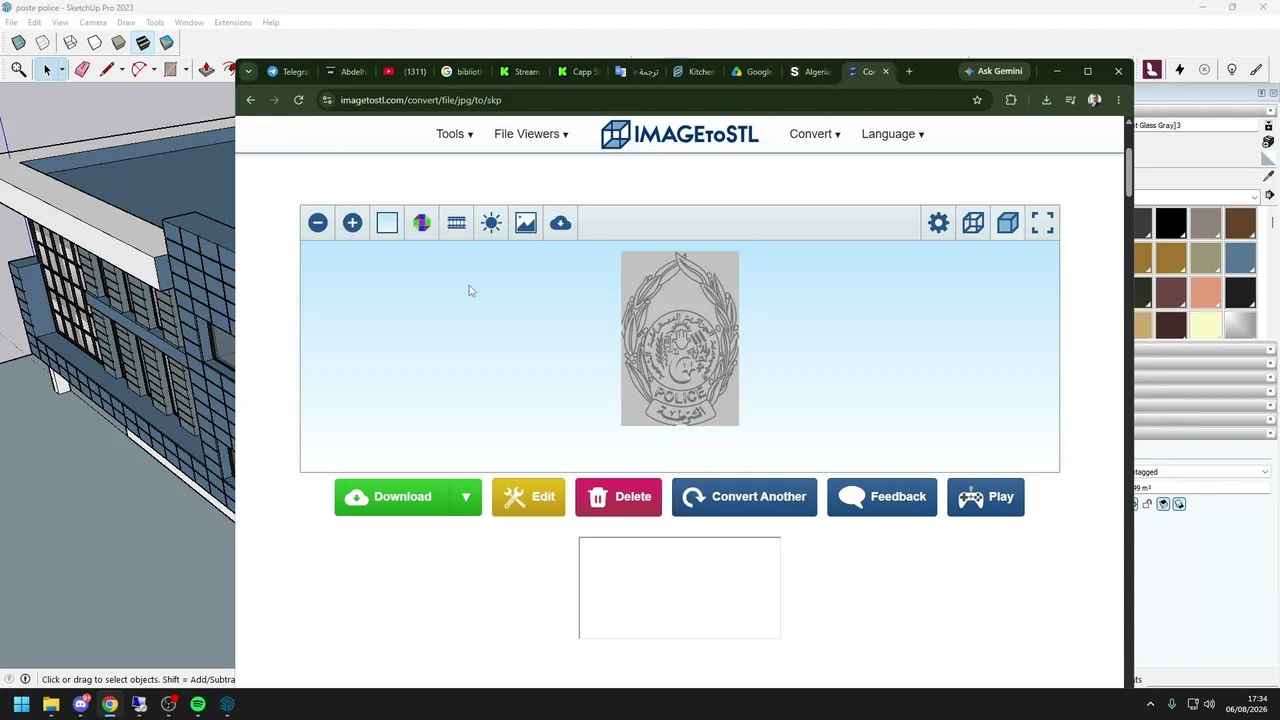
Task: Switch to solid cube view
Action: pyautogui.click(x=1007, y=223)
